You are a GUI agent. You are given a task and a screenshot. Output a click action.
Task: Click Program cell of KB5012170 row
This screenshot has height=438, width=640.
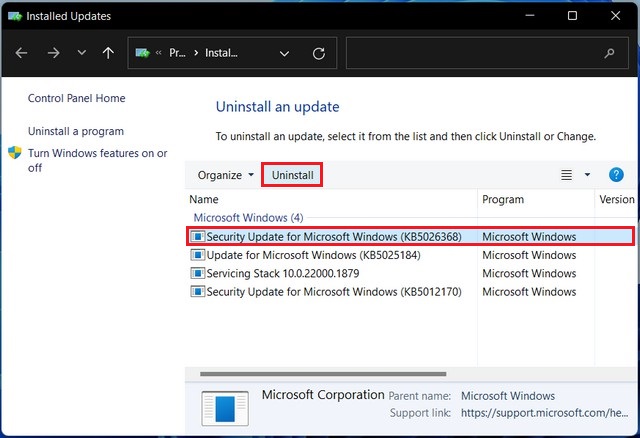pos(529,292)
